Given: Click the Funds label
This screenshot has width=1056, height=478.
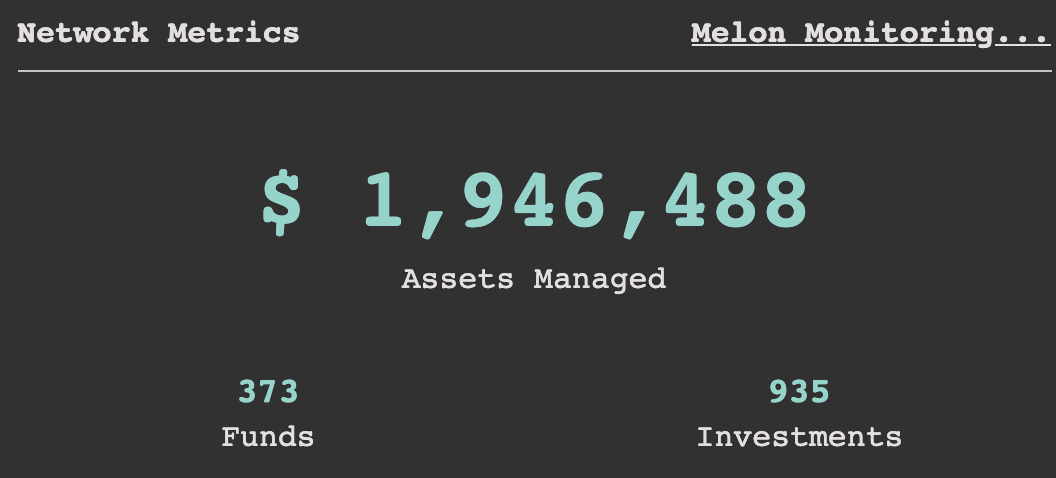Looking at the screenshot, I should click(x=268, y=437).
